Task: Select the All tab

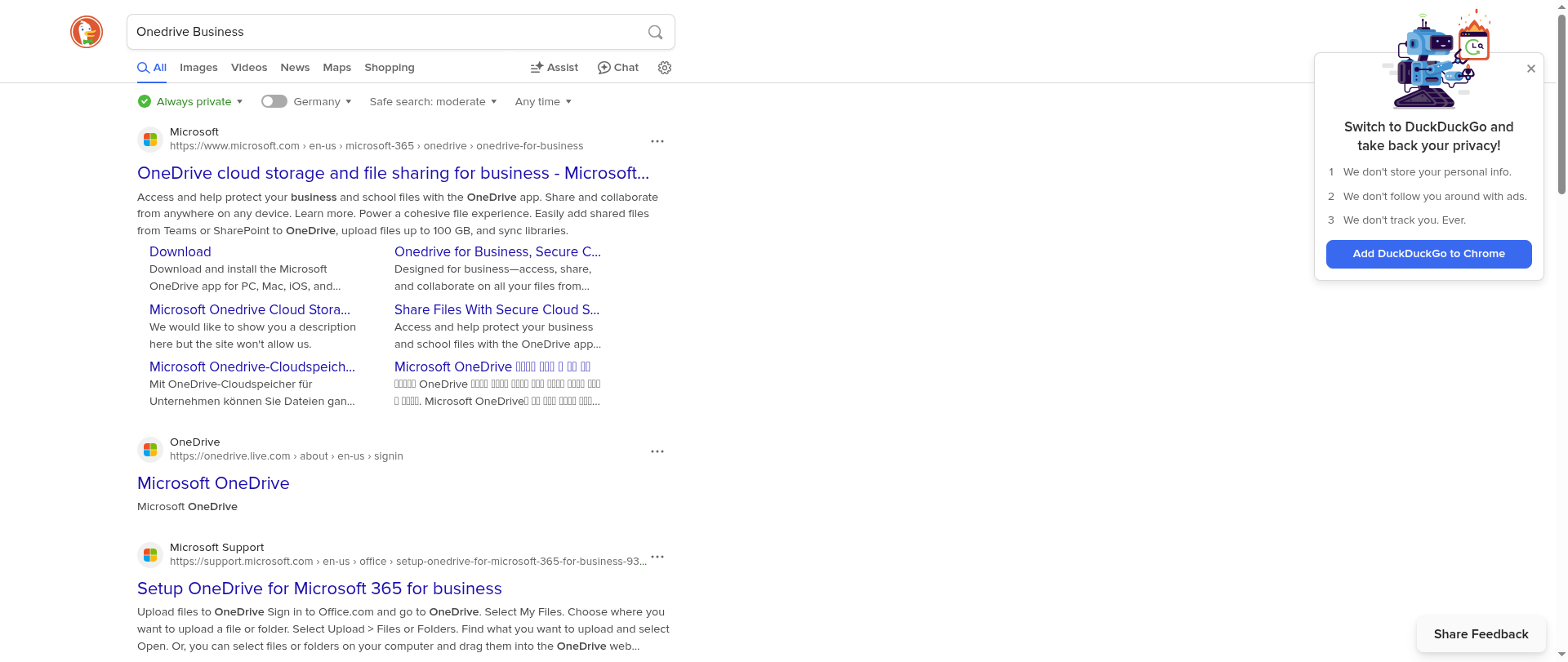Action: (x=152, y=68)
